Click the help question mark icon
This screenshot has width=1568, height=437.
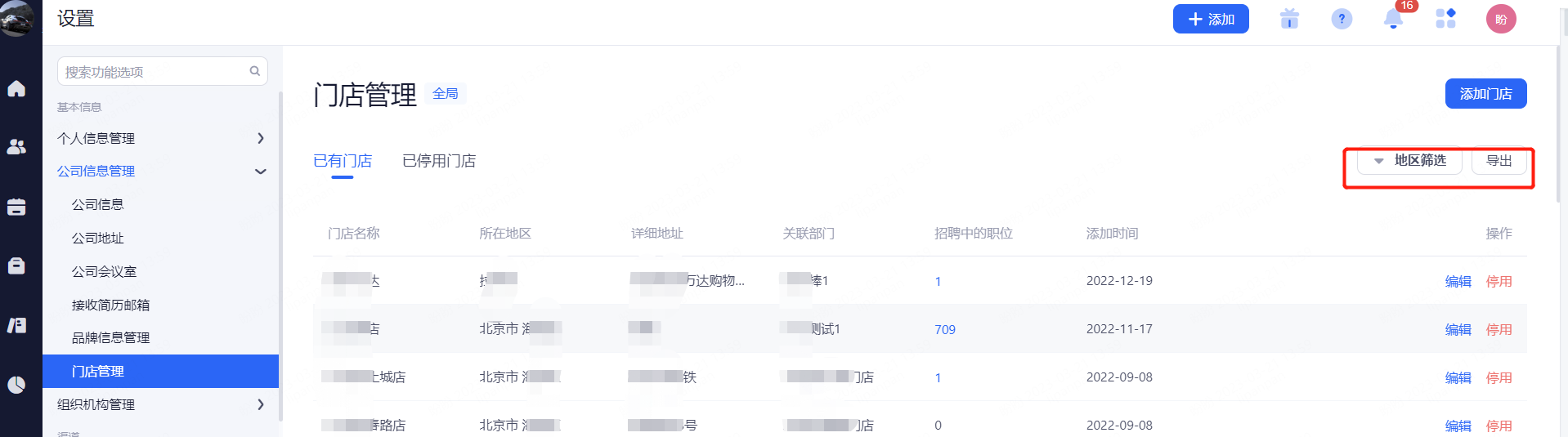click(x=1342, y=19)
